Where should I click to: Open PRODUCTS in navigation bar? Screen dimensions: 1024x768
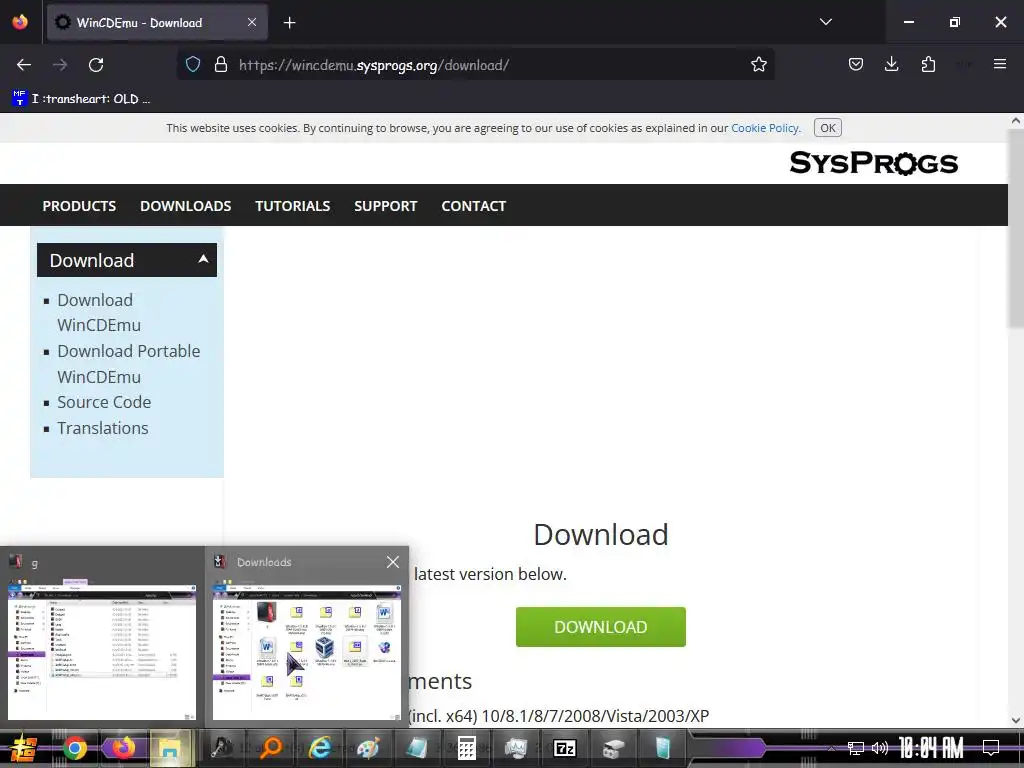pyautogui.click(x=79, y=206)
